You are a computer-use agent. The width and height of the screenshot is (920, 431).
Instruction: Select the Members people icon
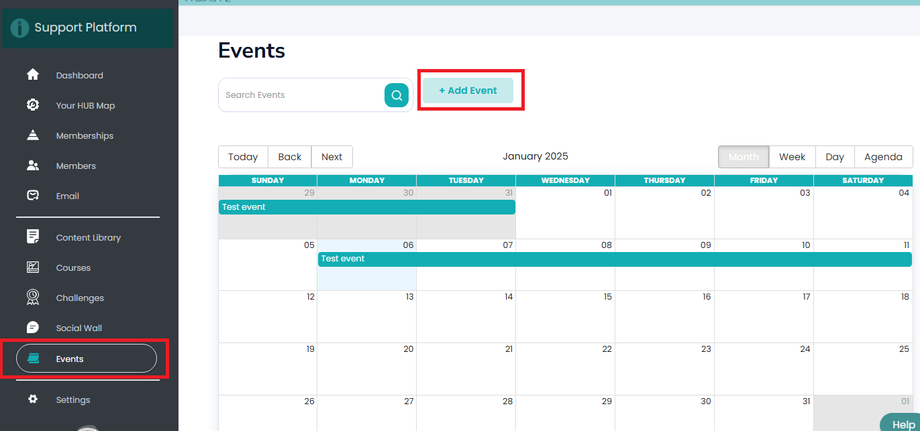33,165
